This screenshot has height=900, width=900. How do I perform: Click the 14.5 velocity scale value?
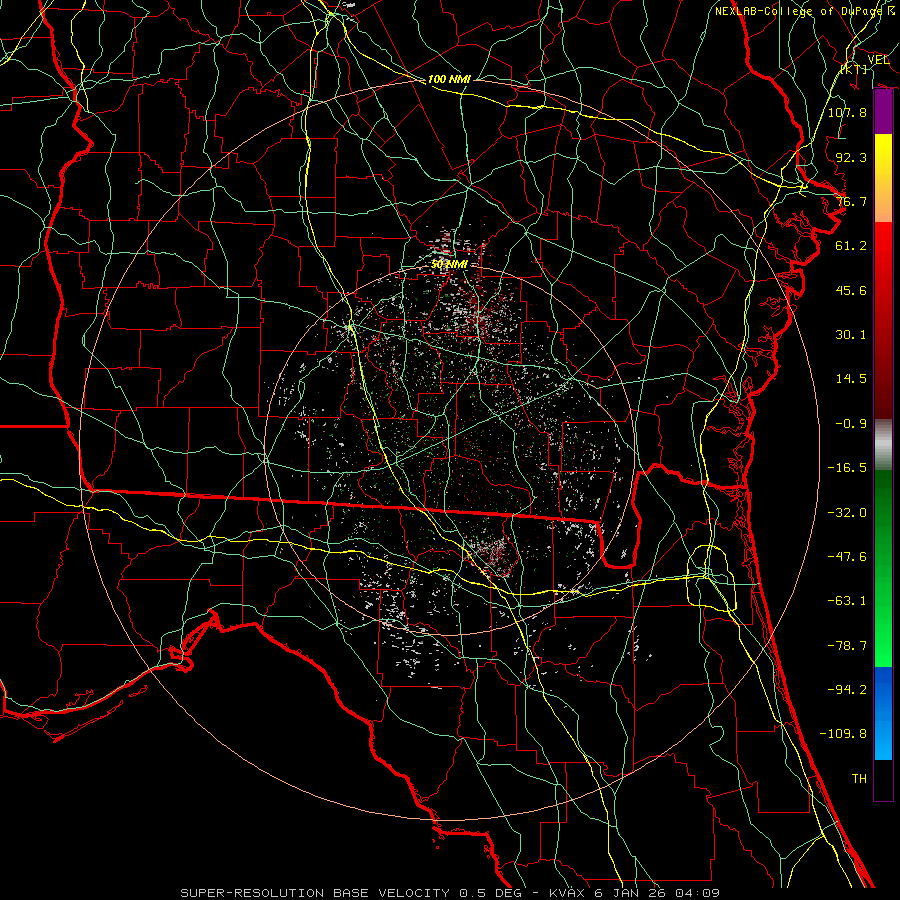point(851,379)
